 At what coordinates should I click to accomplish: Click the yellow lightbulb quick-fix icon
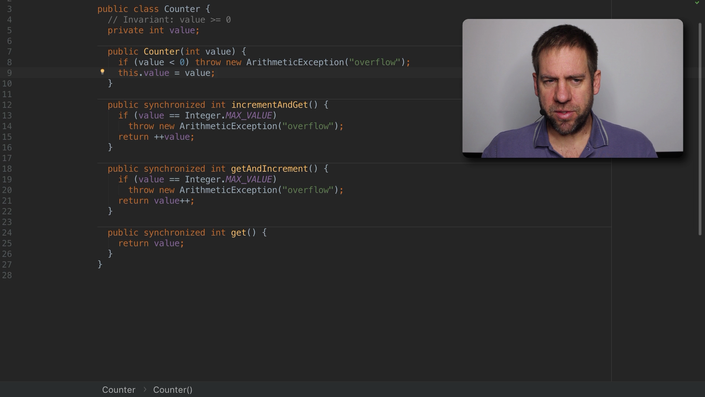103,71
